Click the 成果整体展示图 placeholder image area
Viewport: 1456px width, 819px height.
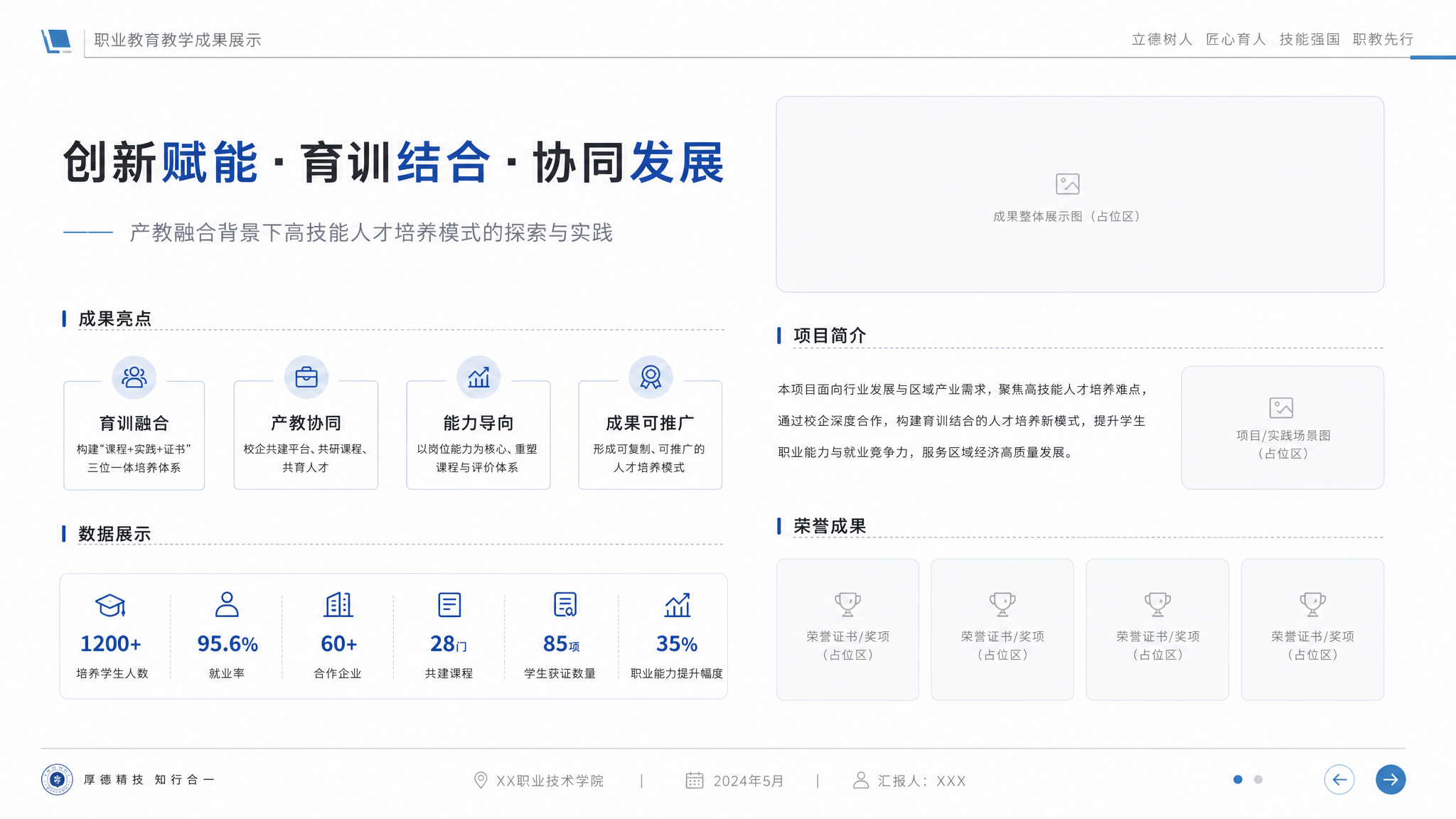(1080, 194)
